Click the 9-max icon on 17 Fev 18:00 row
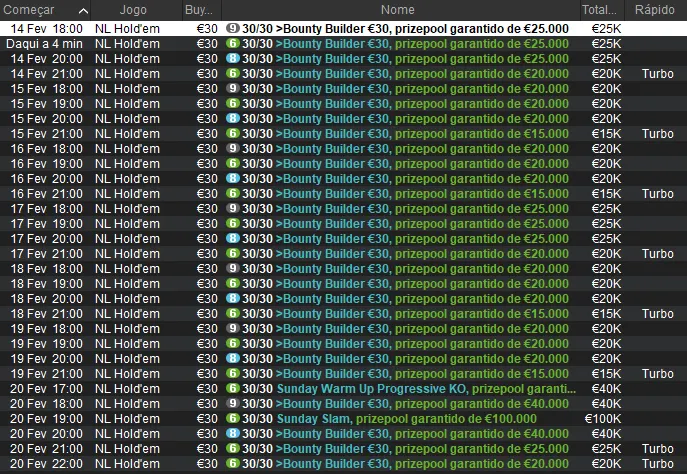This screenshot has height=474, width=687. pos(233,209)
